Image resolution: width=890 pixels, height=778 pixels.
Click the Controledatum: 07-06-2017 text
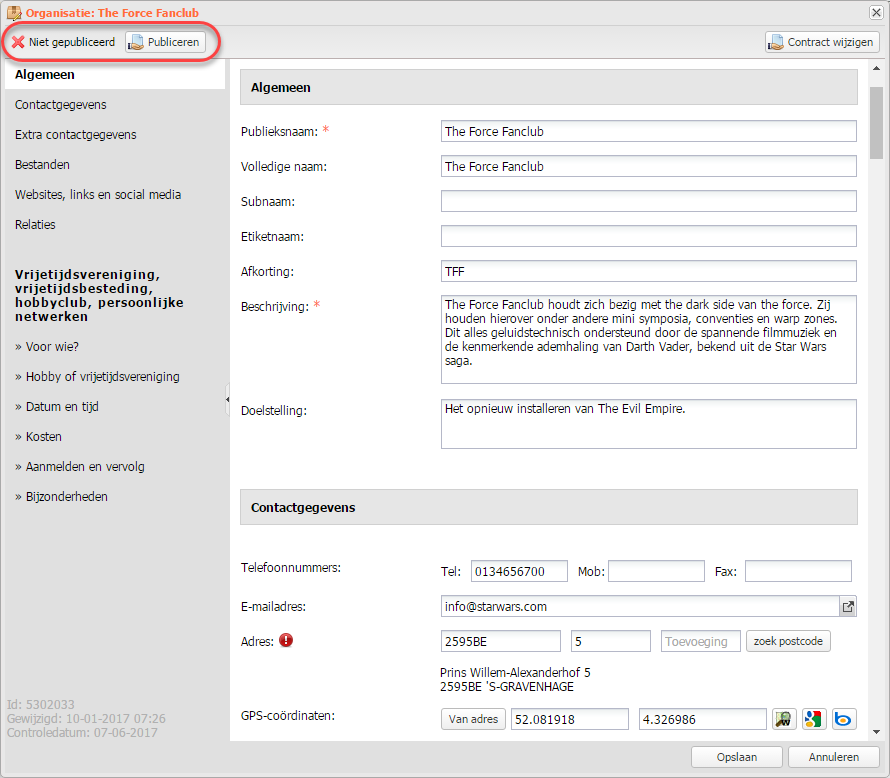pyautogui.click(x=82, y=733)
